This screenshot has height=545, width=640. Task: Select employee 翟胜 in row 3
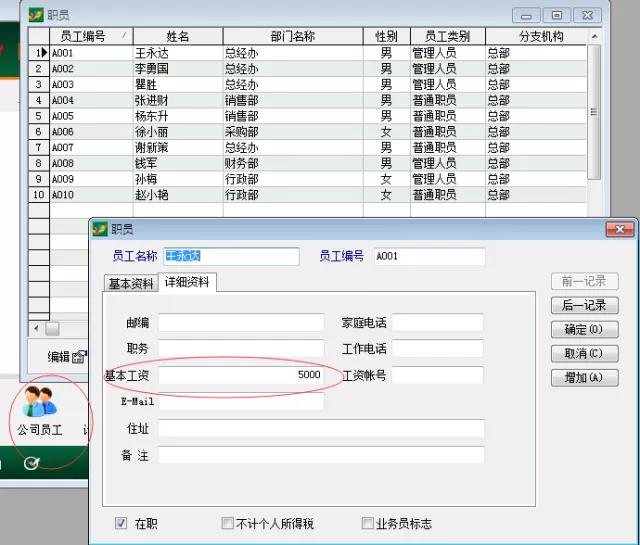[308, 85]
